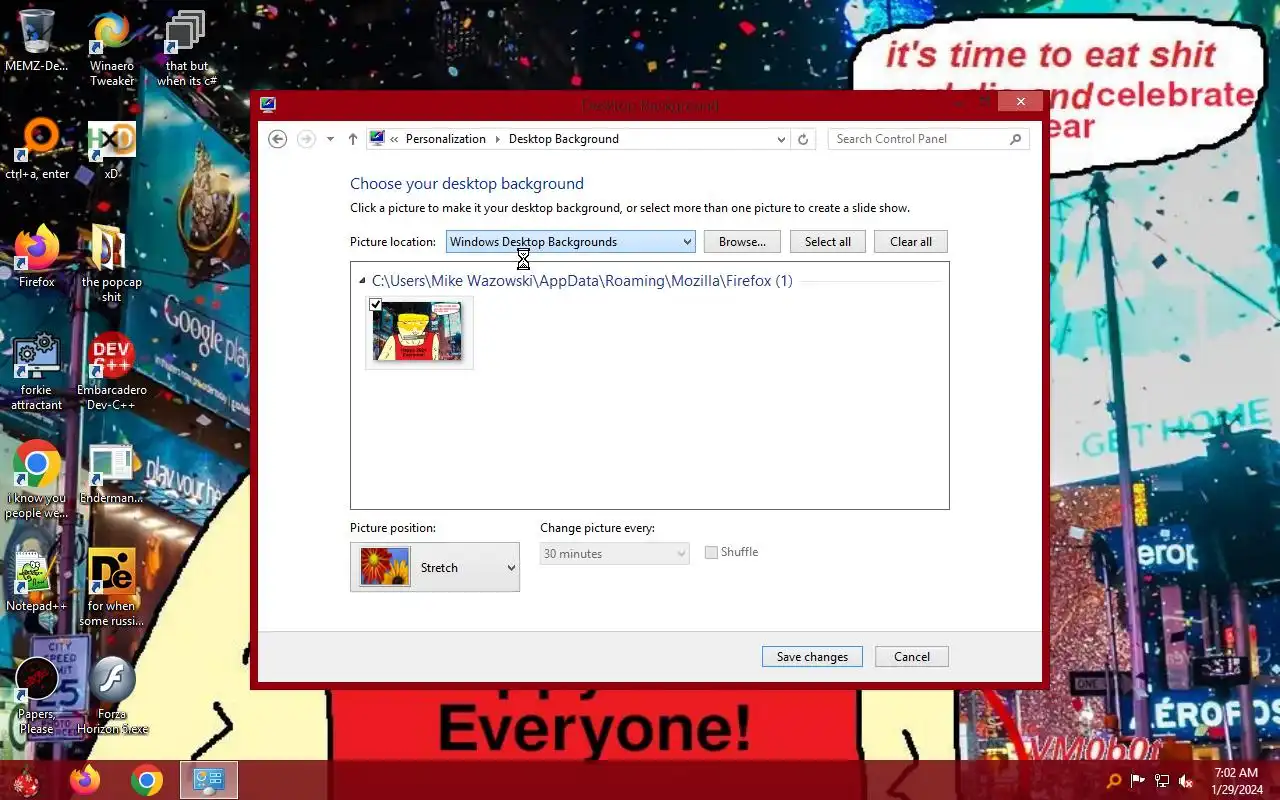Select the Winaero Tweaker desktop shortcut
The height and width of the screenshot is (800, 1280).
[x=111, y=48]
